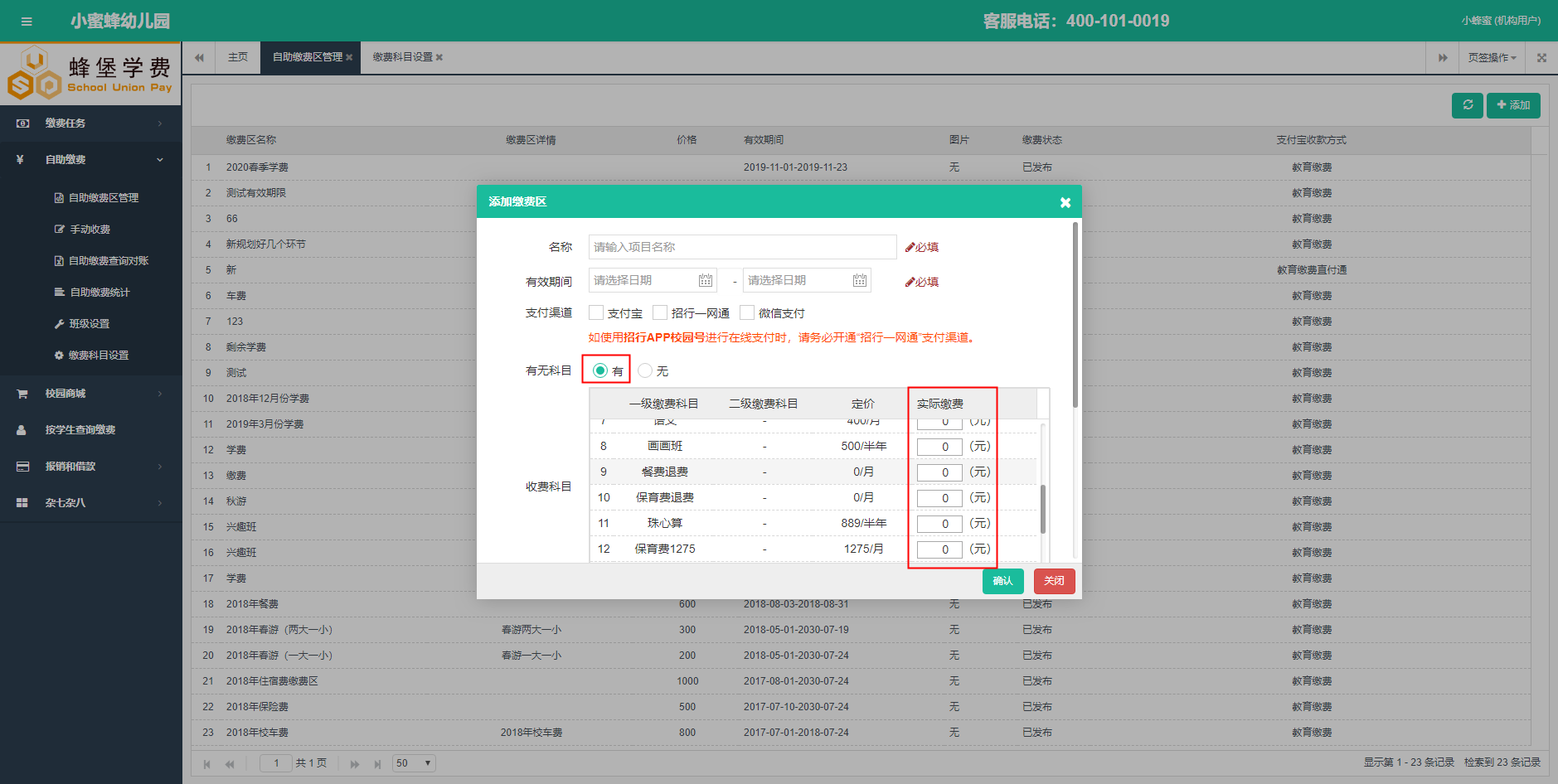
Task: Open the page size 50 dropdown
Action: coord(415,763)
